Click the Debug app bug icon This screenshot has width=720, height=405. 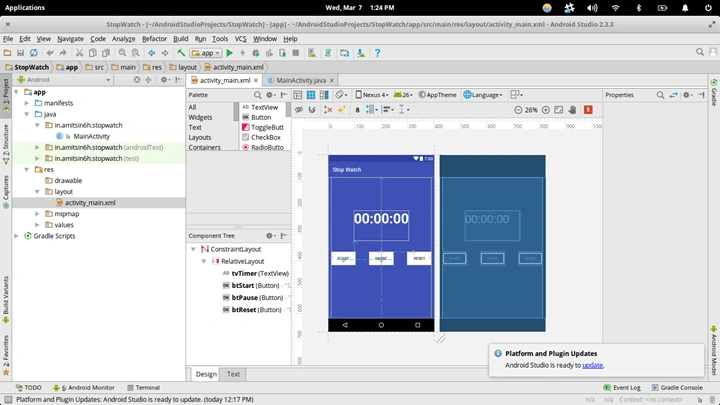pos(256,53)
